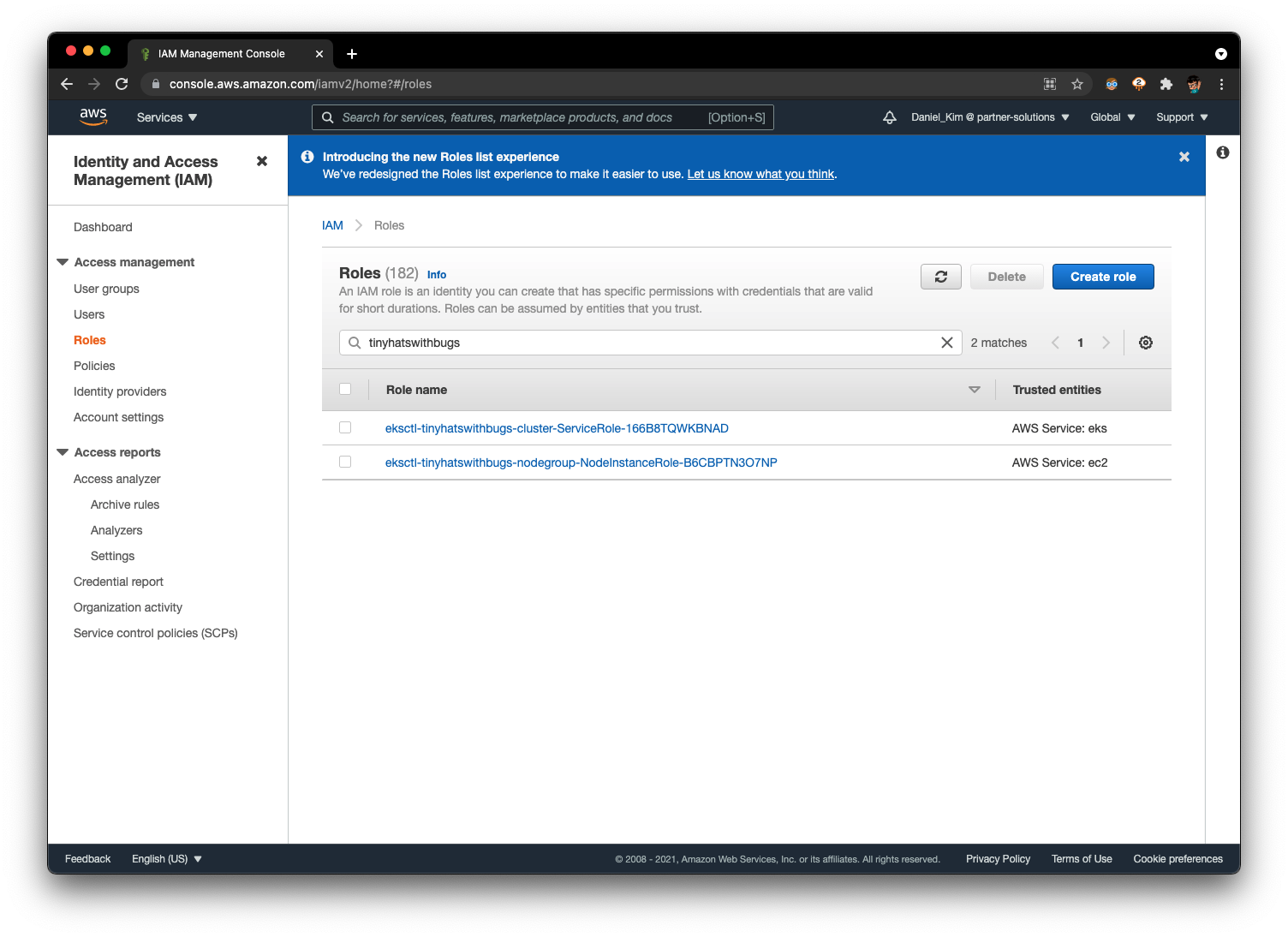
Task: Open the Analyzers page
Action: pos(116,530)
